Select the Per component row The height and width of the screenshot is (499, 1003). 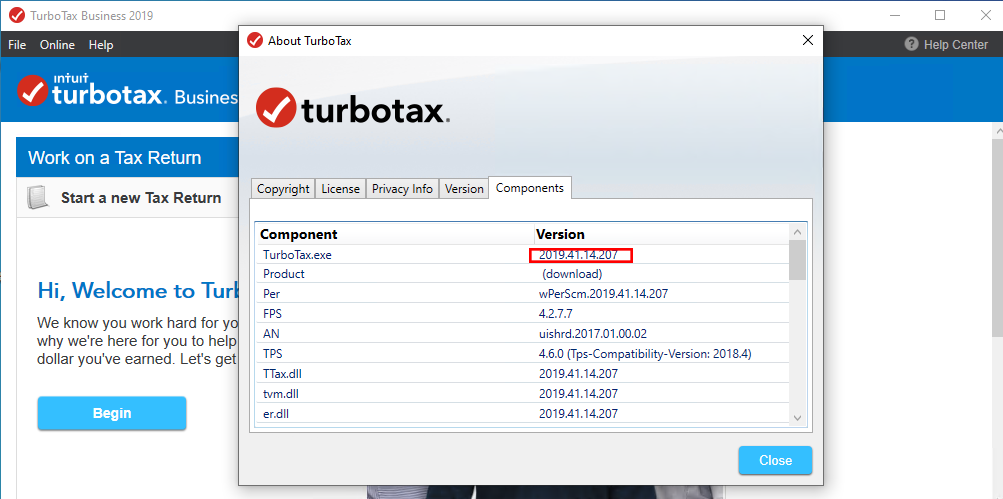(523, 294)
